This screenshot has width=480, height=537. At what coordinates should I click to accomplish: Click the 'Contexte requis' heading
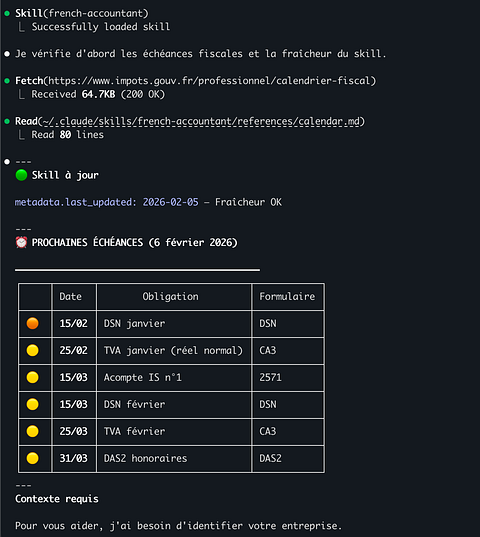57,499
